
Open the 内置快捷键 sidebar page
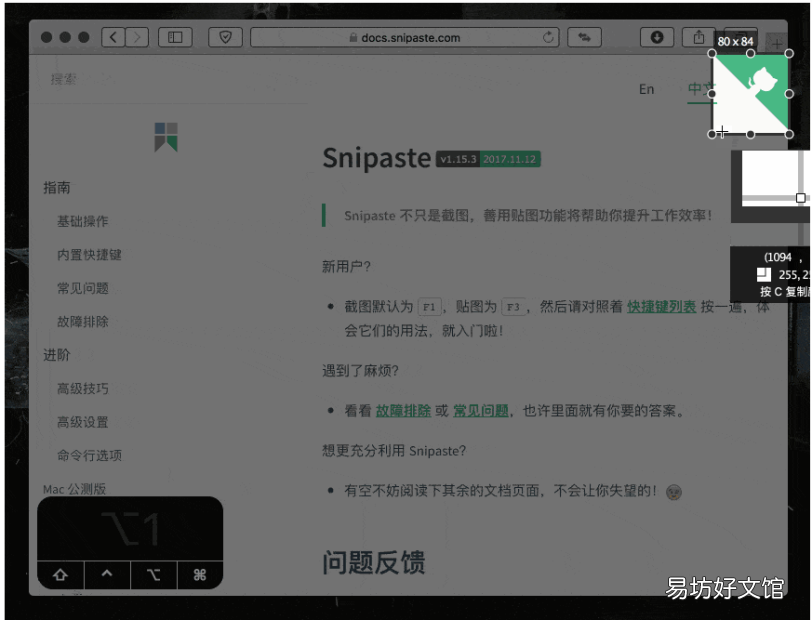click(89, 254)
